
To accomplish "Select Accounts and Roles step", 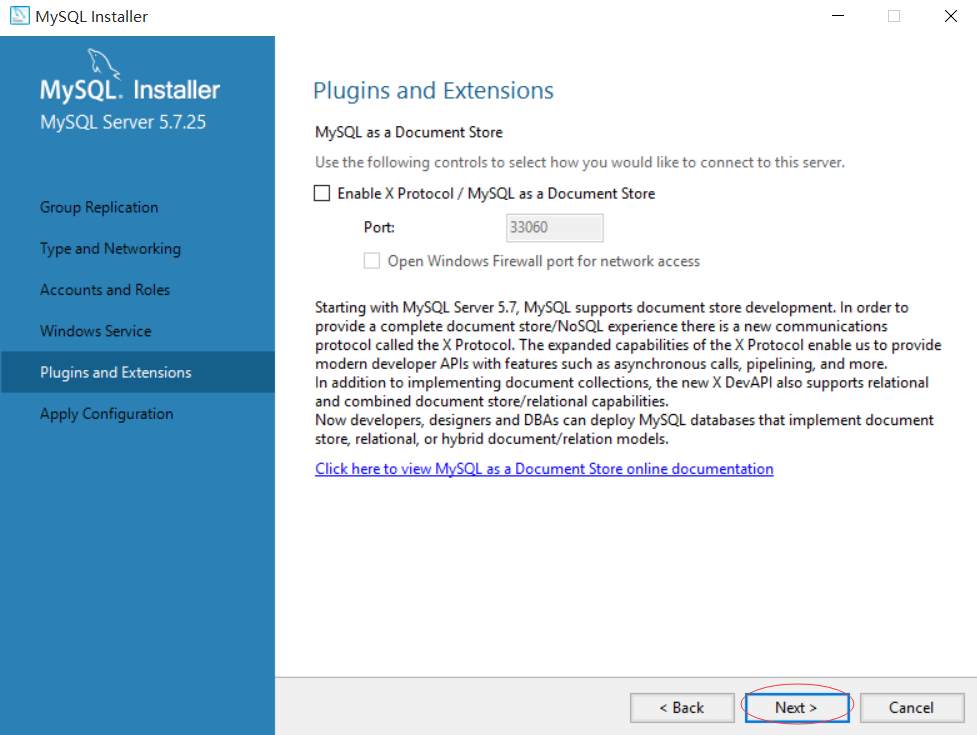I will pyautogui.click(x=105, y=290).
